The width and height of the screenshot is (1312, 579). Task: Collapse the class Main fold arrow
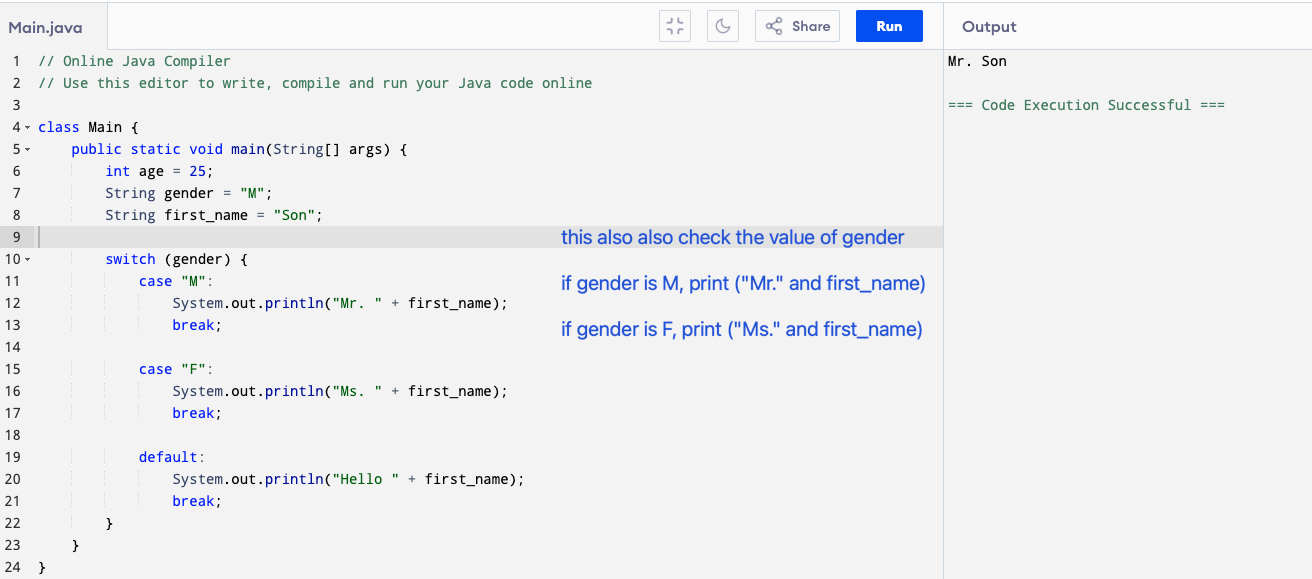[27, 128]
